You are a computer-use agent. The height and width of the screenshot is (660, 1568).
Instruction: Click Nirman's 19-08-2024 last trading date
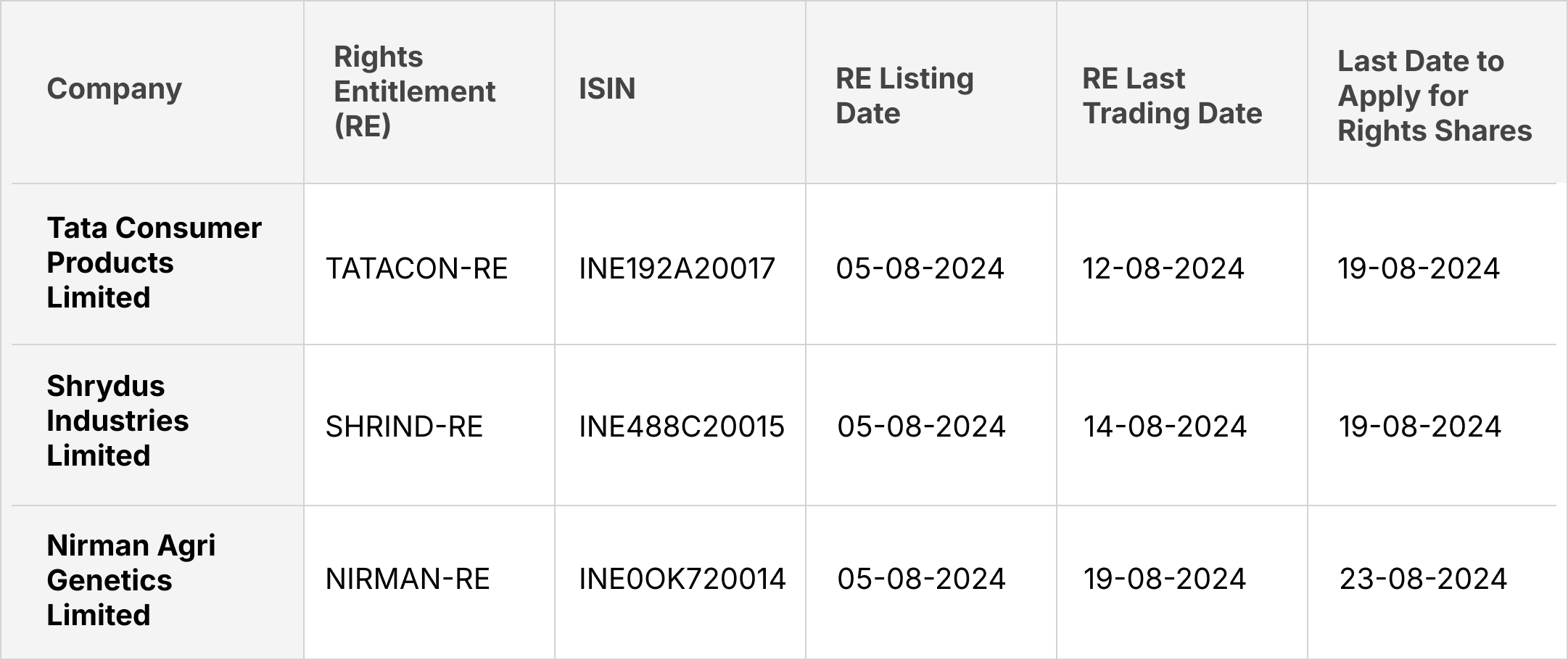(1165, 579)
